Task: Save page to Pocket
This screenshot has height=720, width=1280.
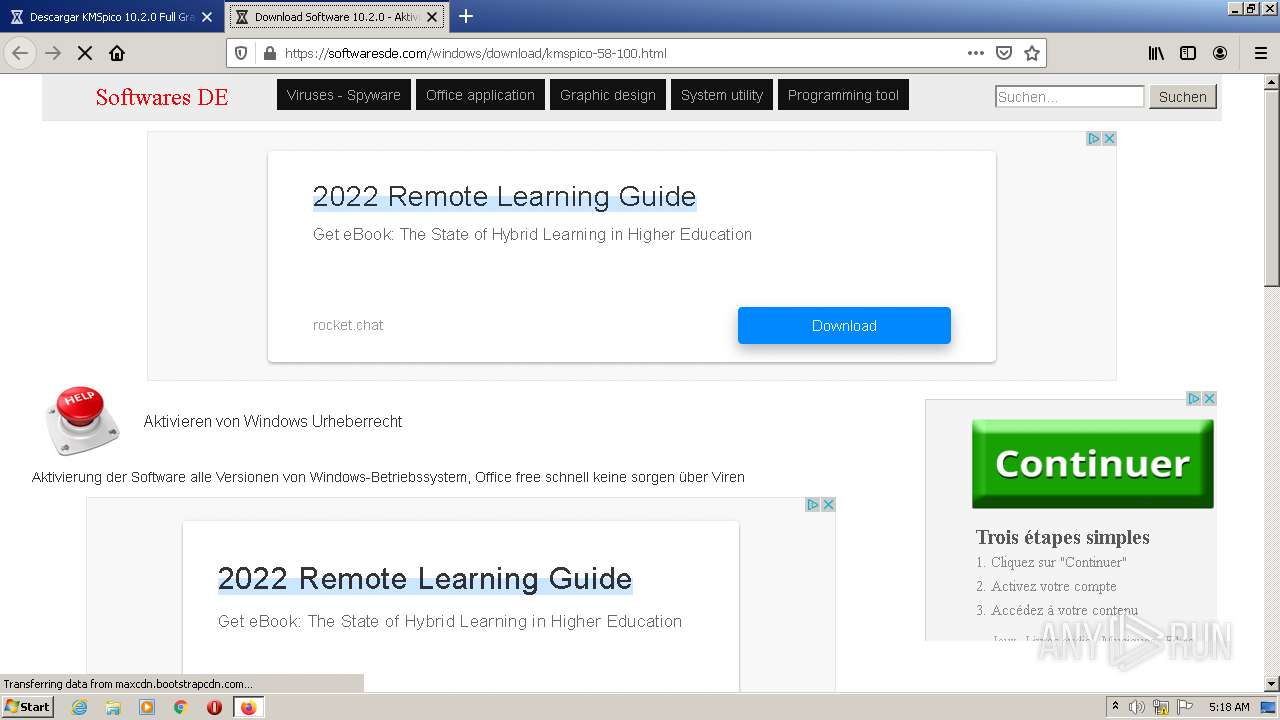Action: (1004, 53)
